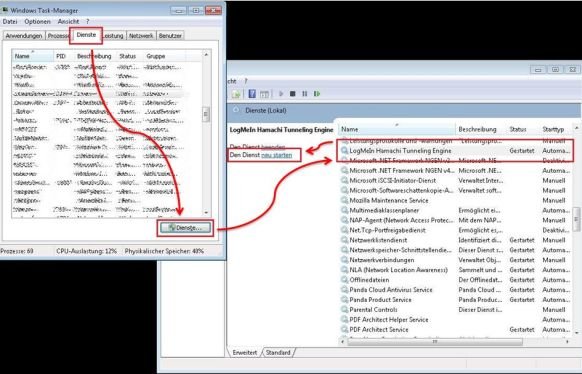Sort Task Manager list by Gruppe column

164,56
